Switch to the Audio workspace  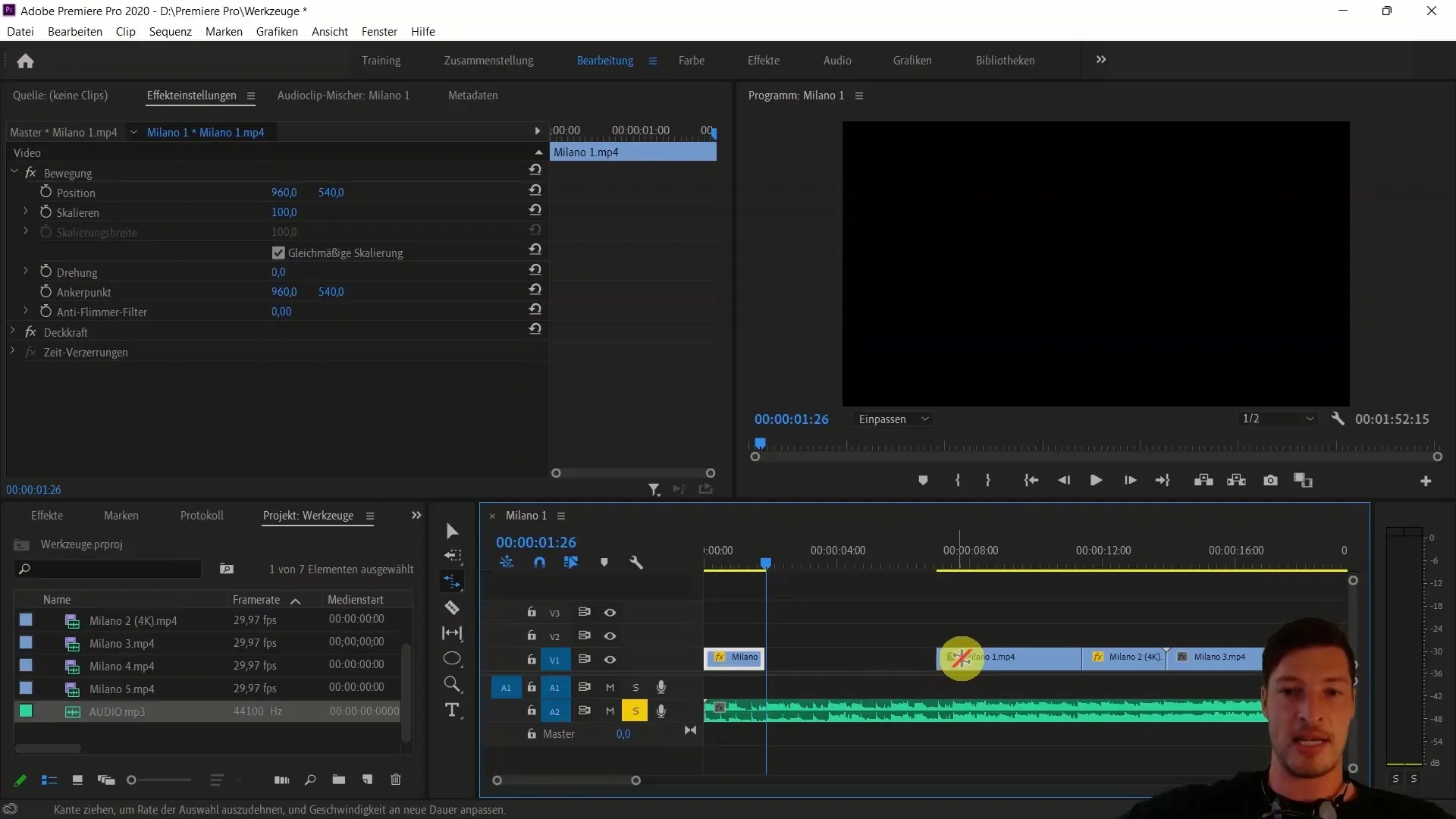(x=837, y=61)
